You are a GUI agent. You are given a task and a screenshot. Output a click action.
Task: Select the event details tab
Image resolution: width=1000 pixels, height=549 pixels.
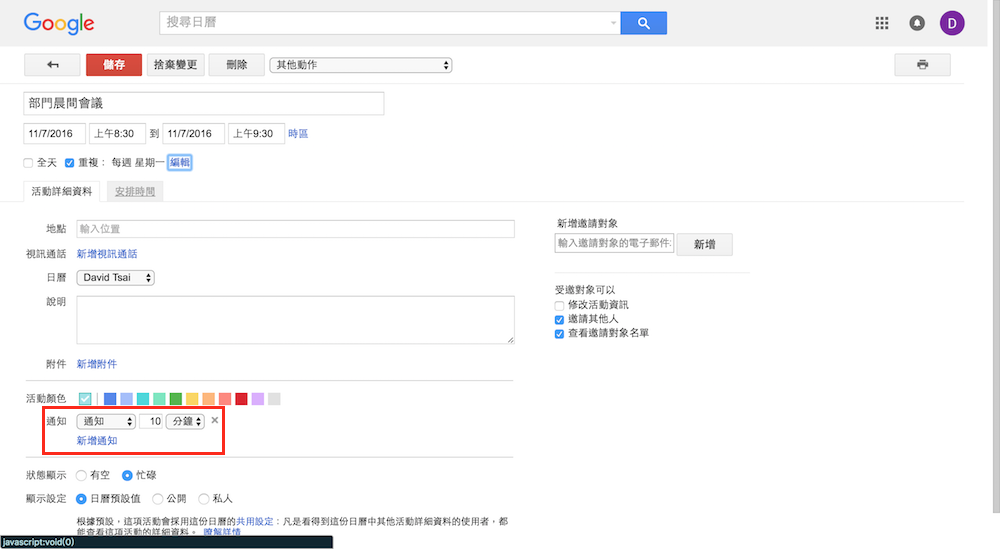click(62, 191)
